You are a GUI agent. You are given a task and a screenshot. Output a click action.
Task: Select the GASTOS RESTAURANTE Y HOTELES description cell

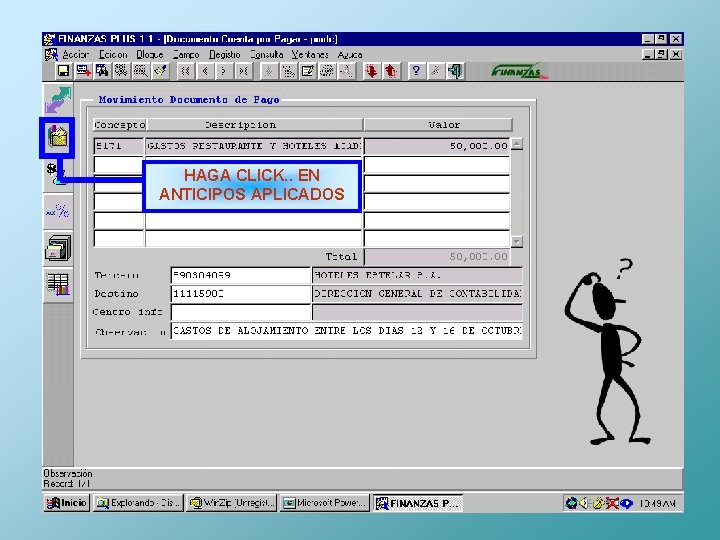tap(254, 146)
